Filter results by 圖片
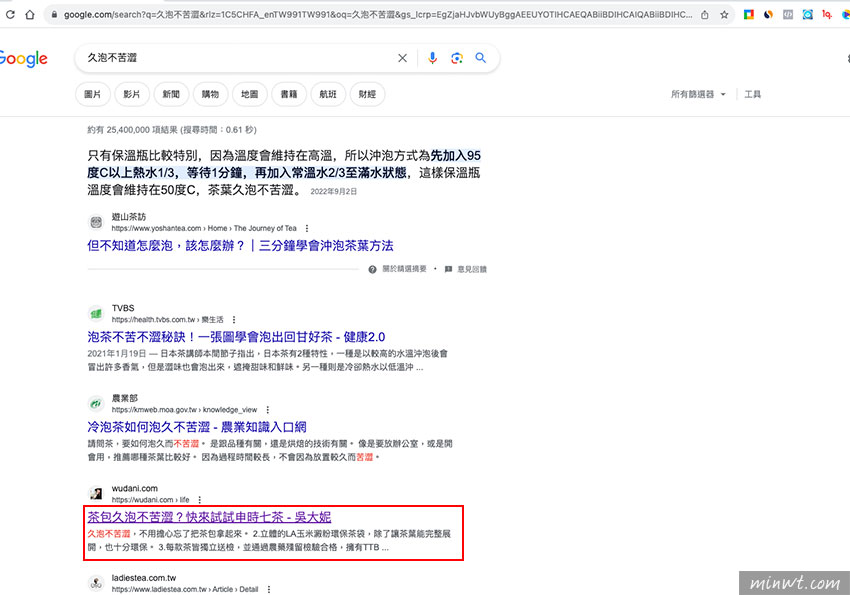 point(93,94)
